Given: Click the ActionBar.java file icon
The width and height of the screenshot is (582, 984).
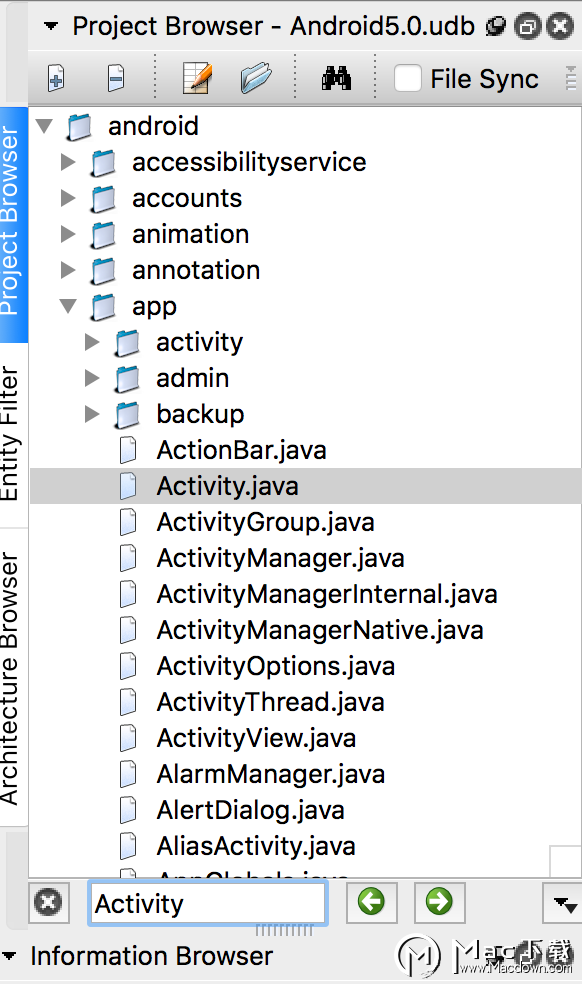Looking at the screenshot, I should pyautogui.click(x=128, y=450).
